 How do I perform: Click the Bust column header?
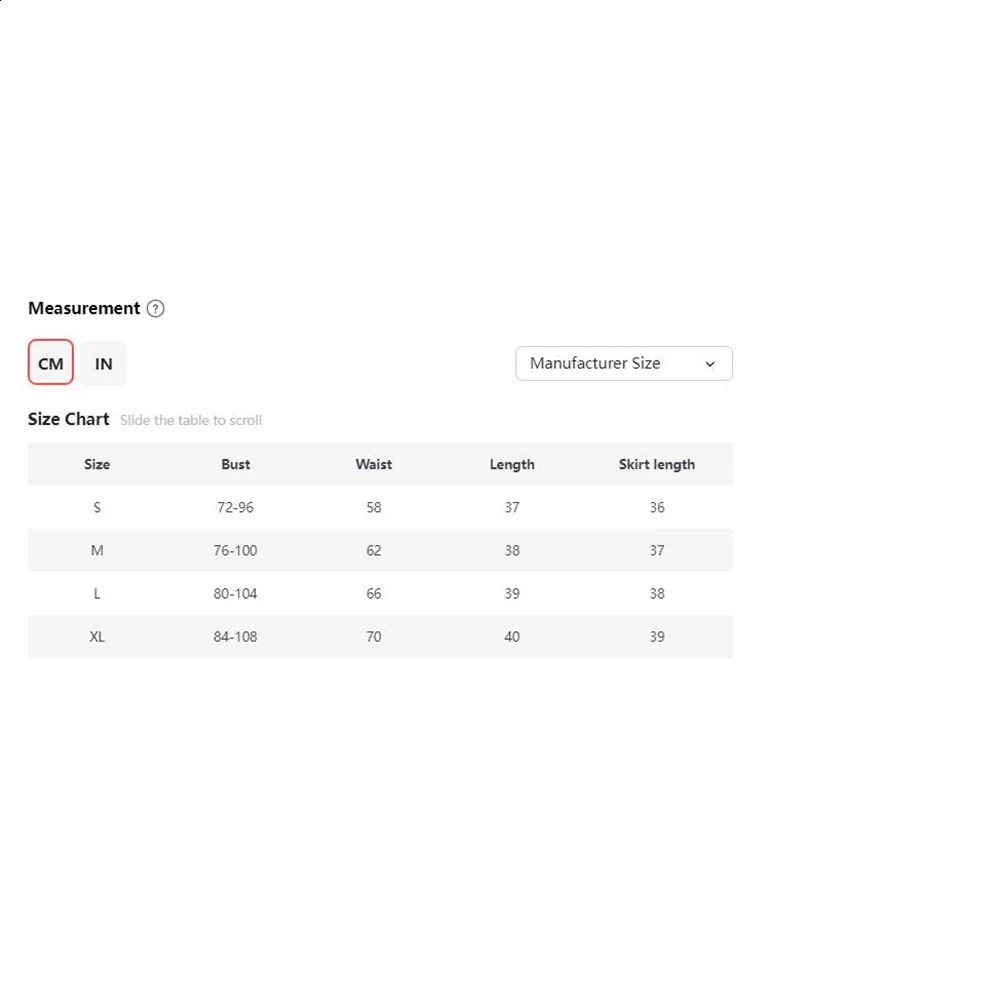click(x=236, y=464)
